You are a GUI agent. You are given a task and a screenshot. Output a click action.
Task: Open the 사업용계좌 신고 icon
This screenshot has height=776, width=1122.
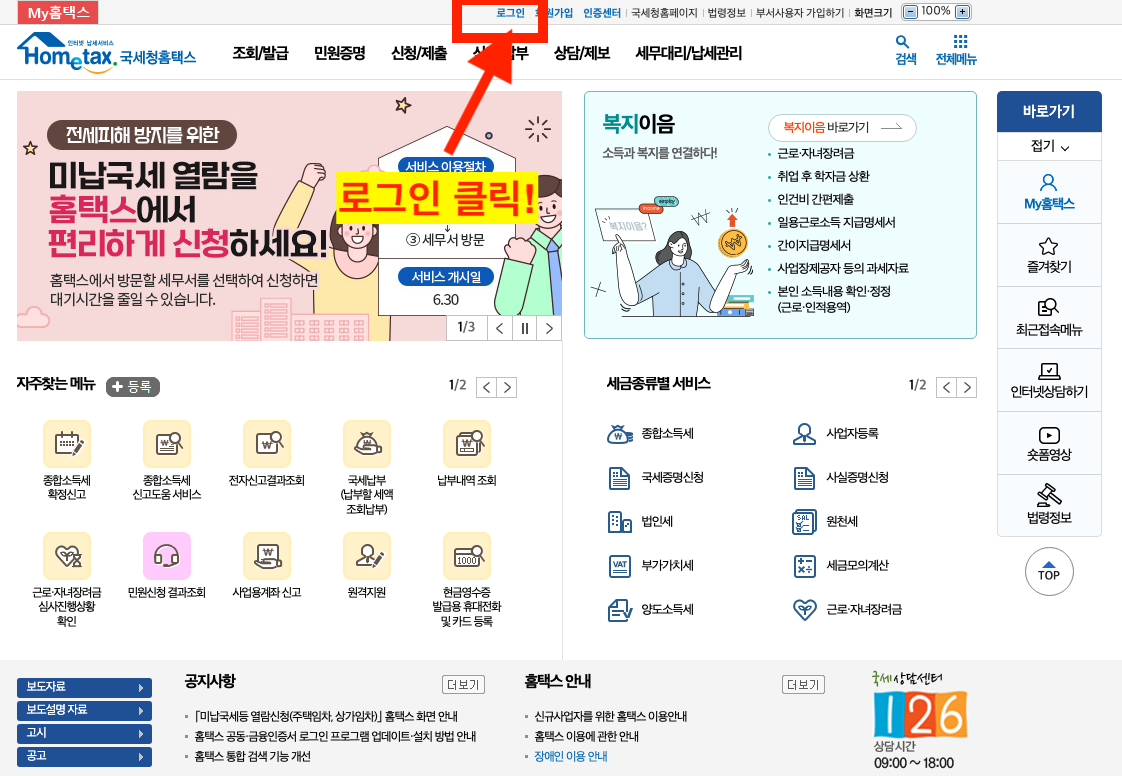[267, 556]
